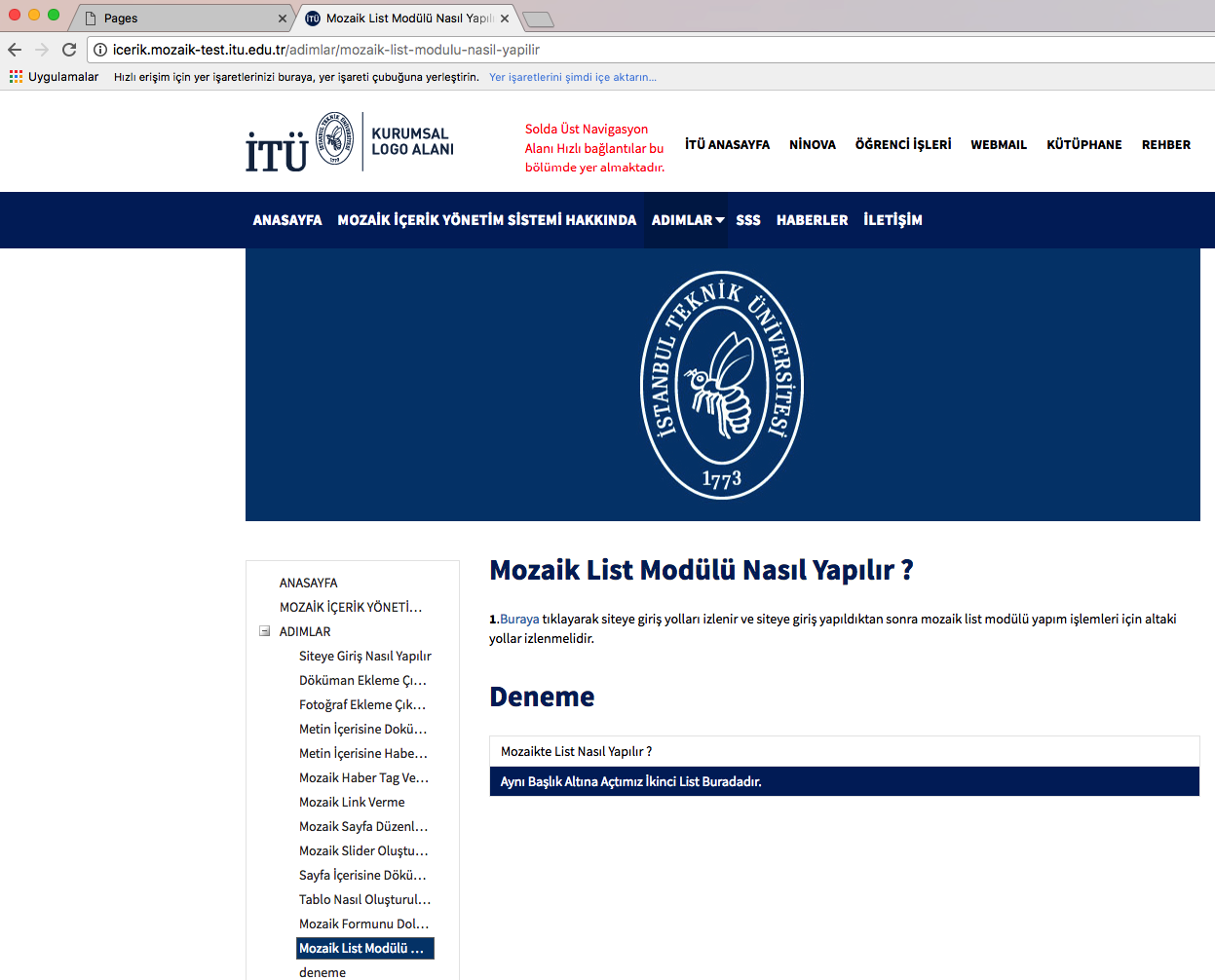Switch to the Pages tab

[x=181, y=19]
